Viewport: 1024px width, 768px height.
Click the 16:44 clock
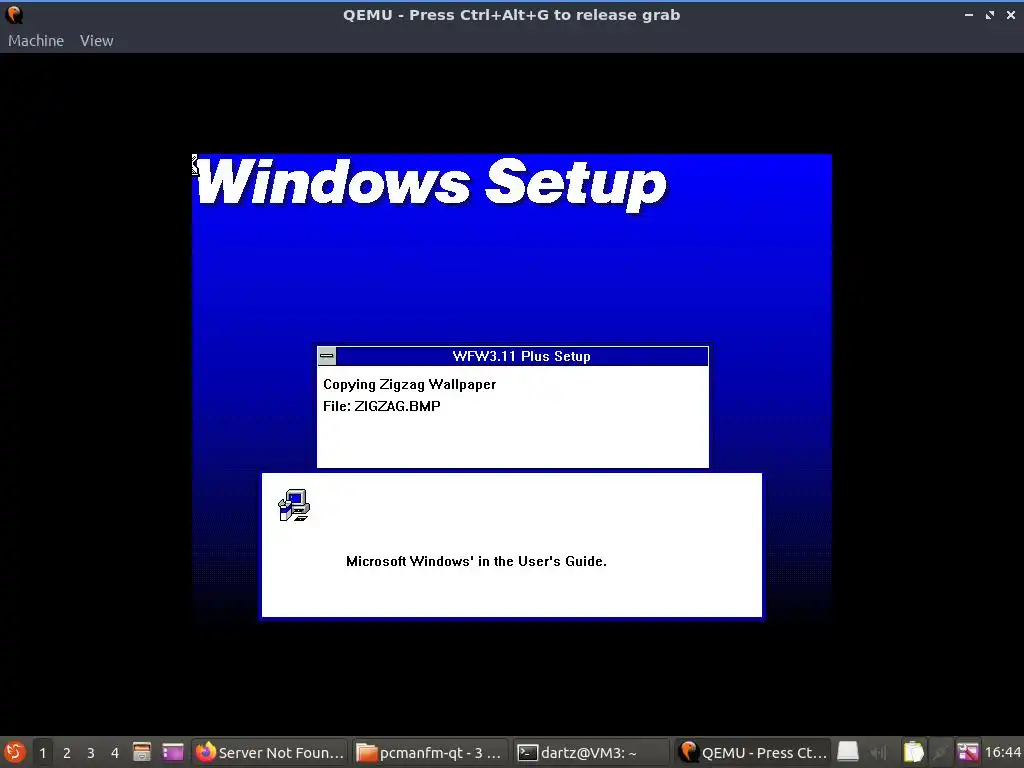coord(1002,752)
